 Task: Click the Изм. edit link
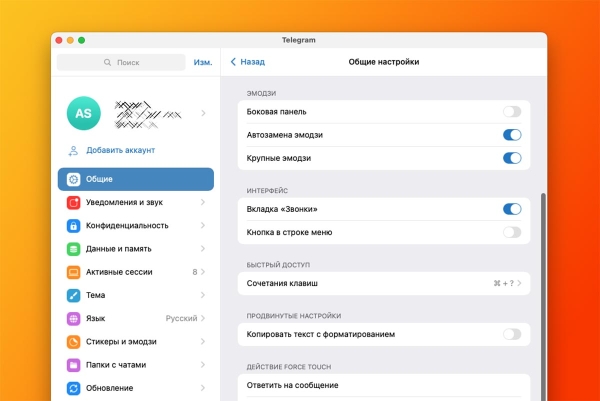click(x=202, y=62)
